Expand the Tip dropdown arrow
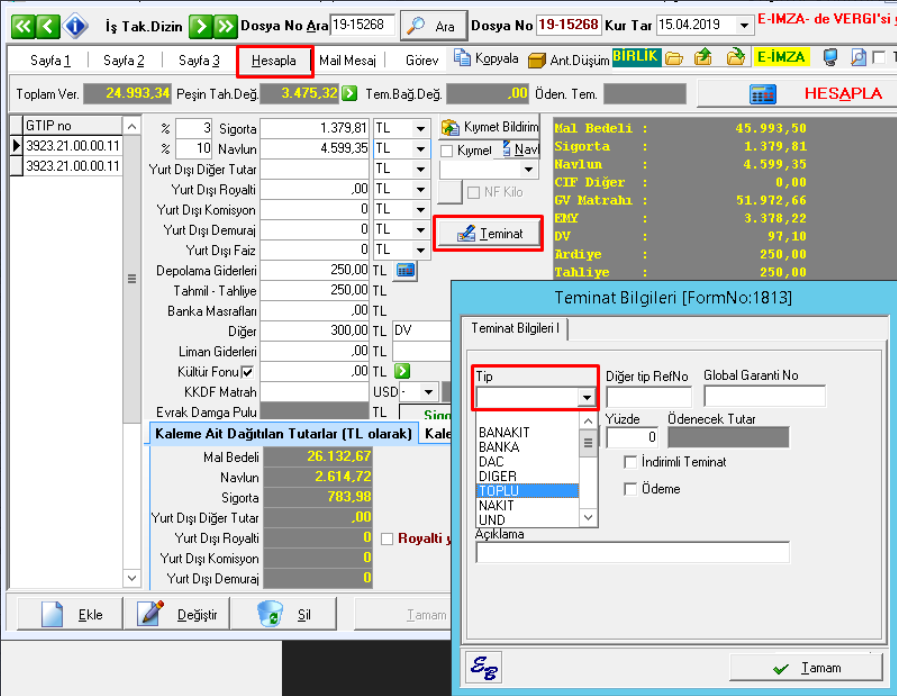Image resolution: width=897 pixels, height=696 pixels. (x=587, y=398)
